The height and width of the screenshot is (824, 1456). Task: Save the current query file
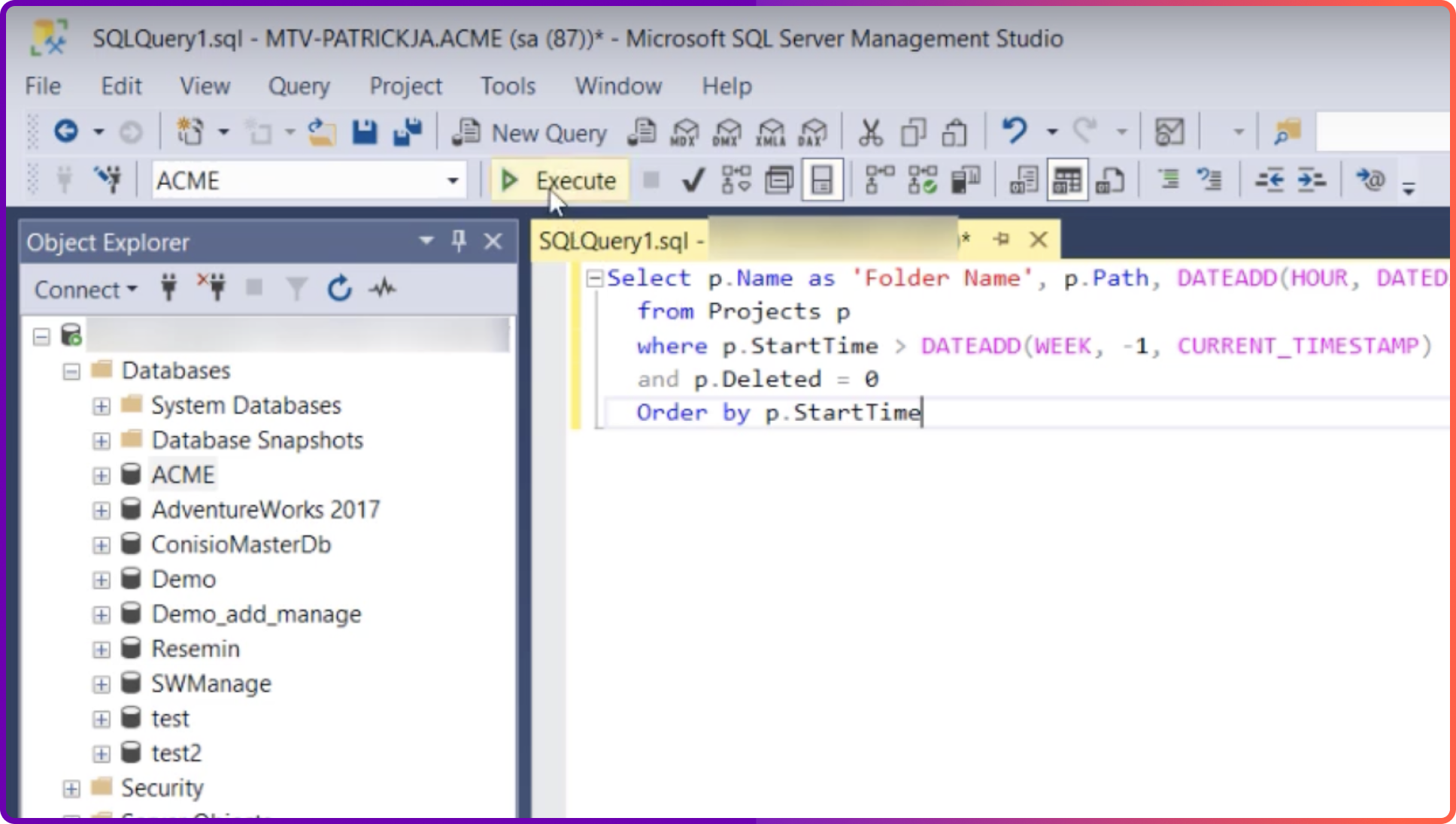[x=365, y=132]
